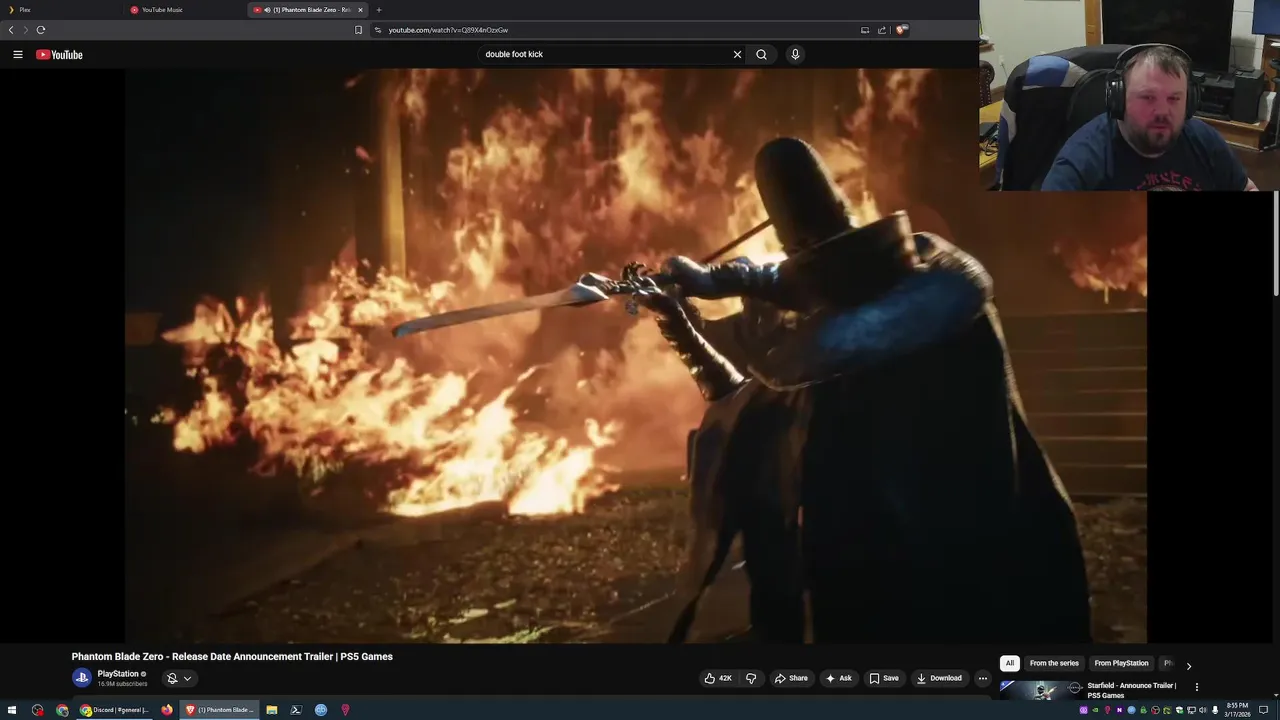Switch to the YouTube Music tab
This screenshot has height=720, width=1280.
coord(183,10)
